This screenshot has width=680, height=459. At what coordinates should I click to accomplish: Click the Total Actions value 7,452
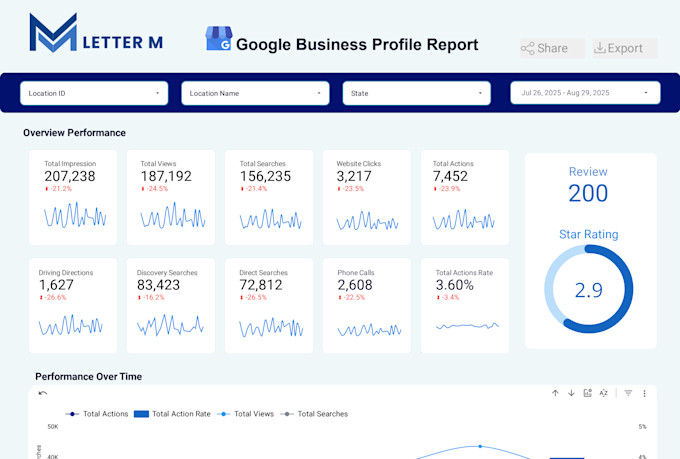tap(450, 176)
